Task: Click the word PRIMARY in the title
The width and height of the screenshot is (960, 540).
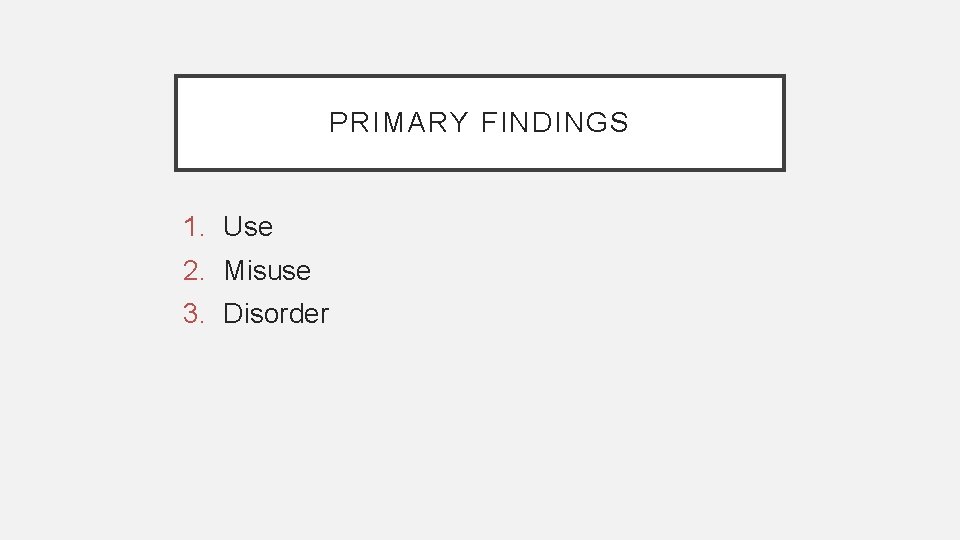Action: point(398,123)
